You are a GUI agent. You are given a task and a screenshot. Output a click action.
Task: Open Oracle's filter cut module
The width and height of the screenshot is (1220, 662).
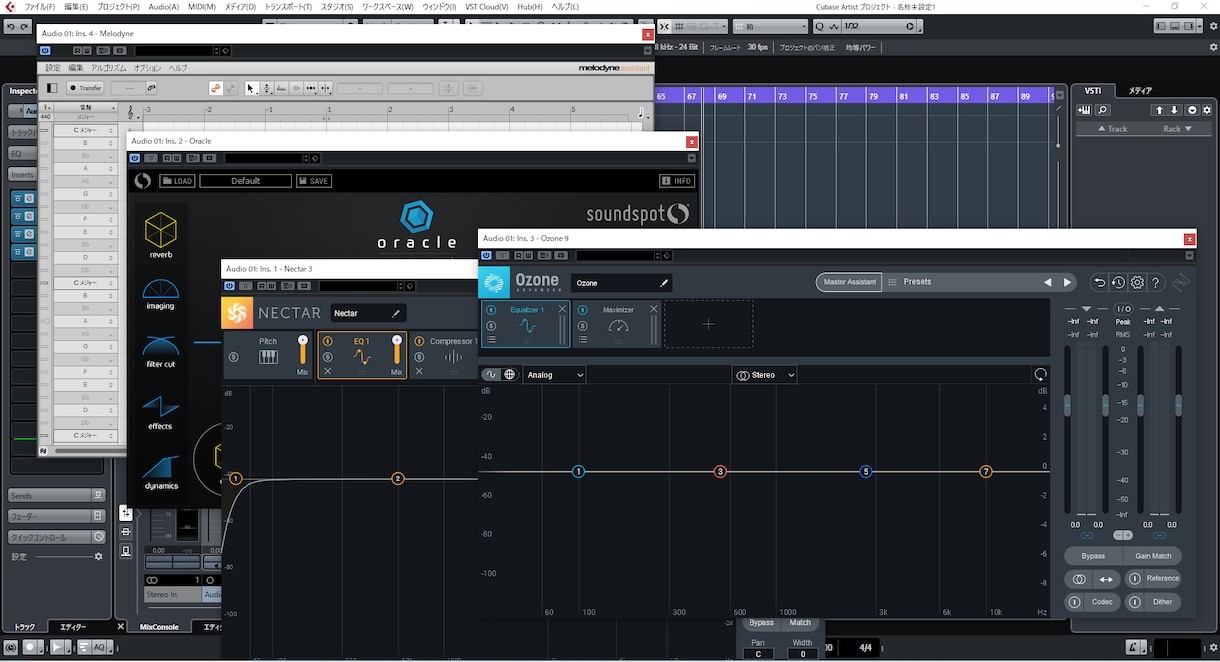coord(160,352)
